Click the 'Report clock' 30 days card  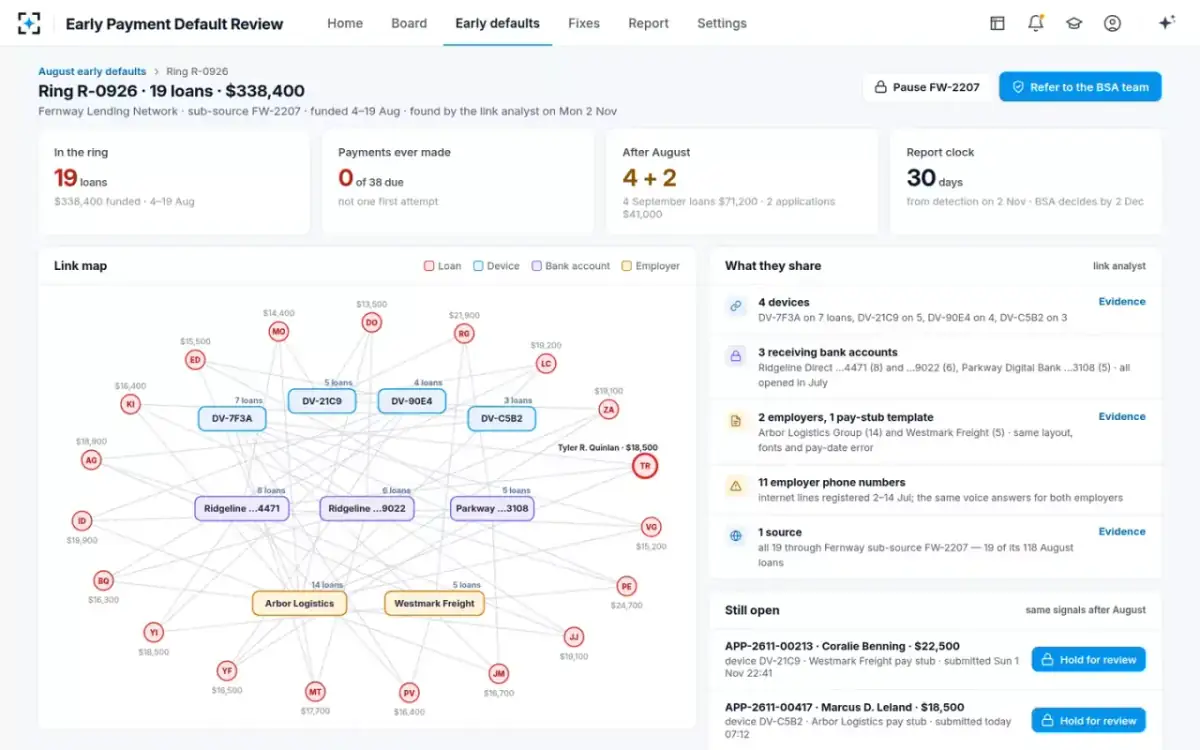click(x=1026, y=181)
